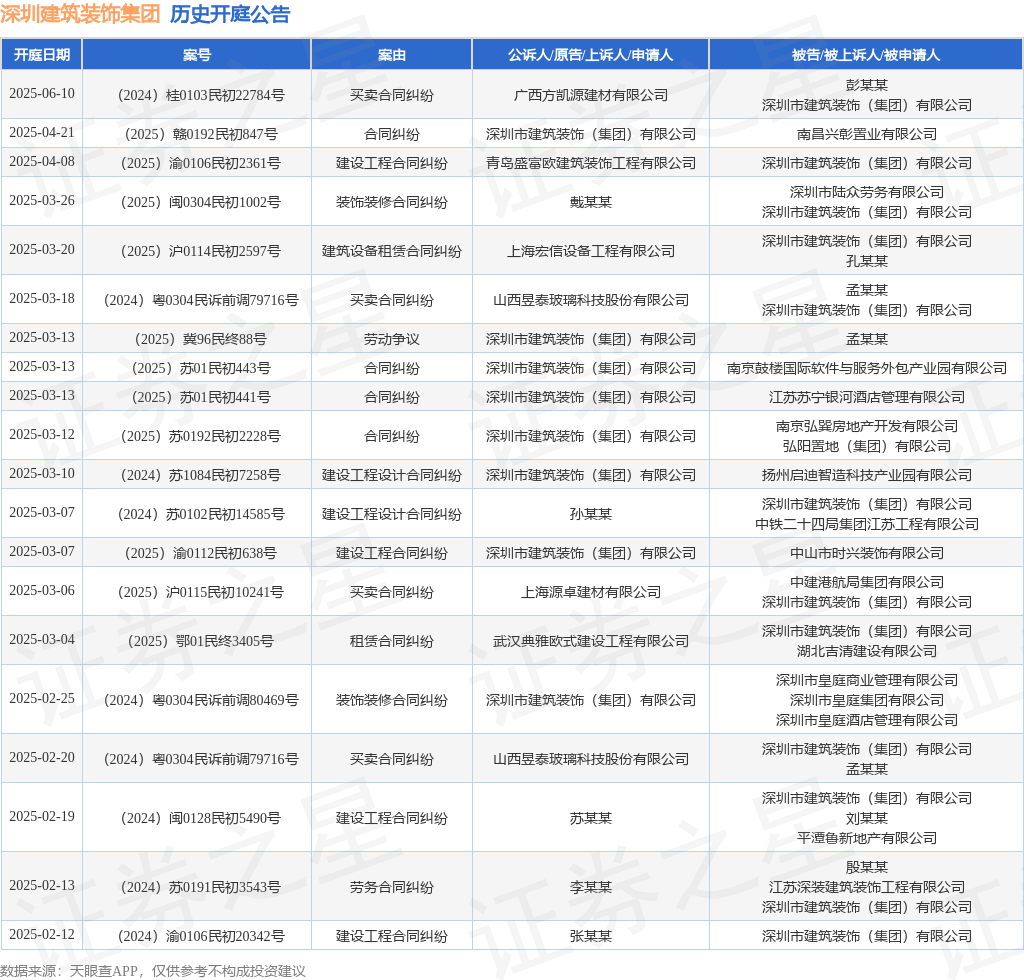Image resolution: width=1024 pixels, height=980 pixels.
Task: Click plaintiff 张某某
Action: [590, 937]
